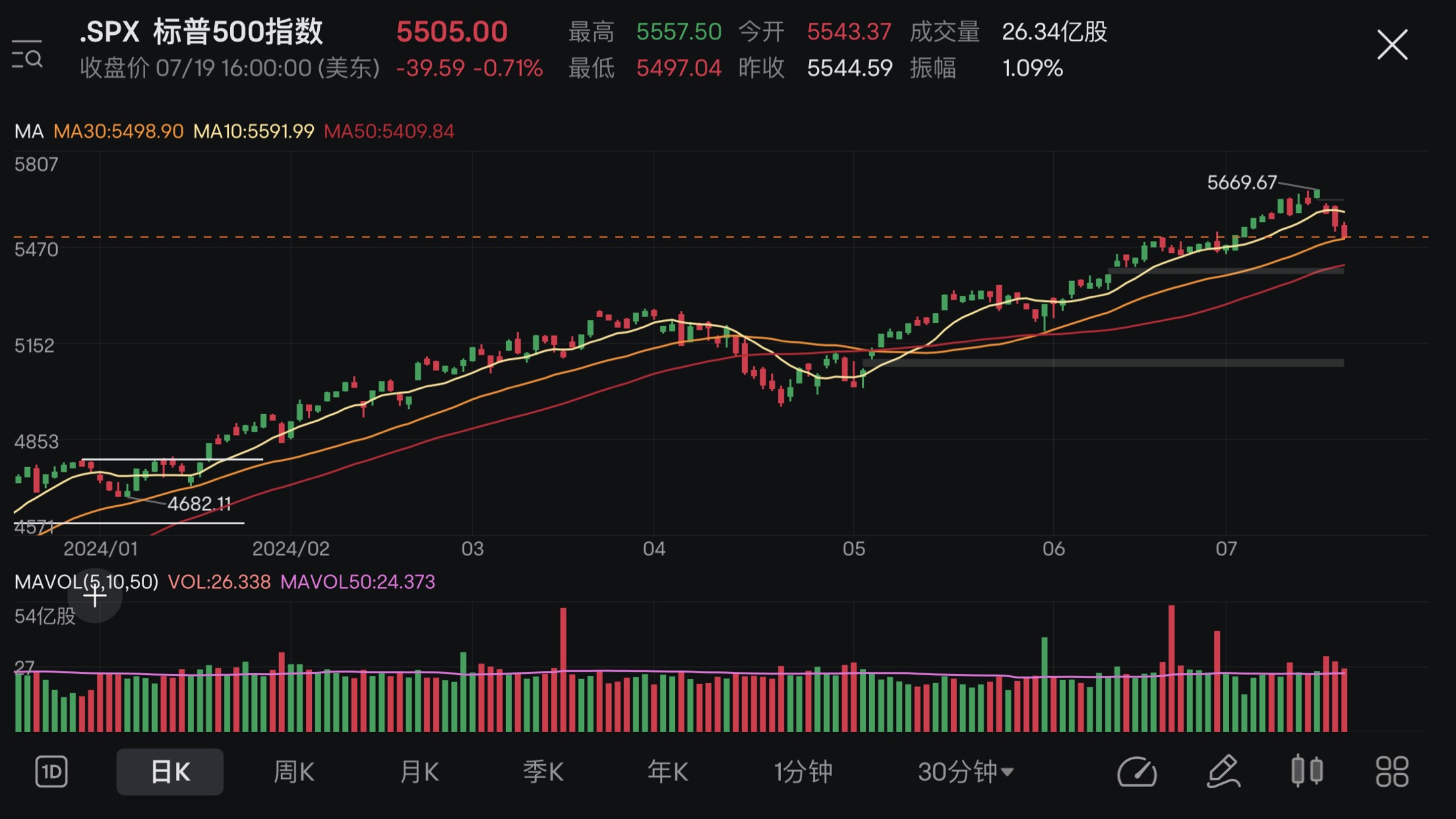Click the 最高 5557.50 value

tap(678, 31)
